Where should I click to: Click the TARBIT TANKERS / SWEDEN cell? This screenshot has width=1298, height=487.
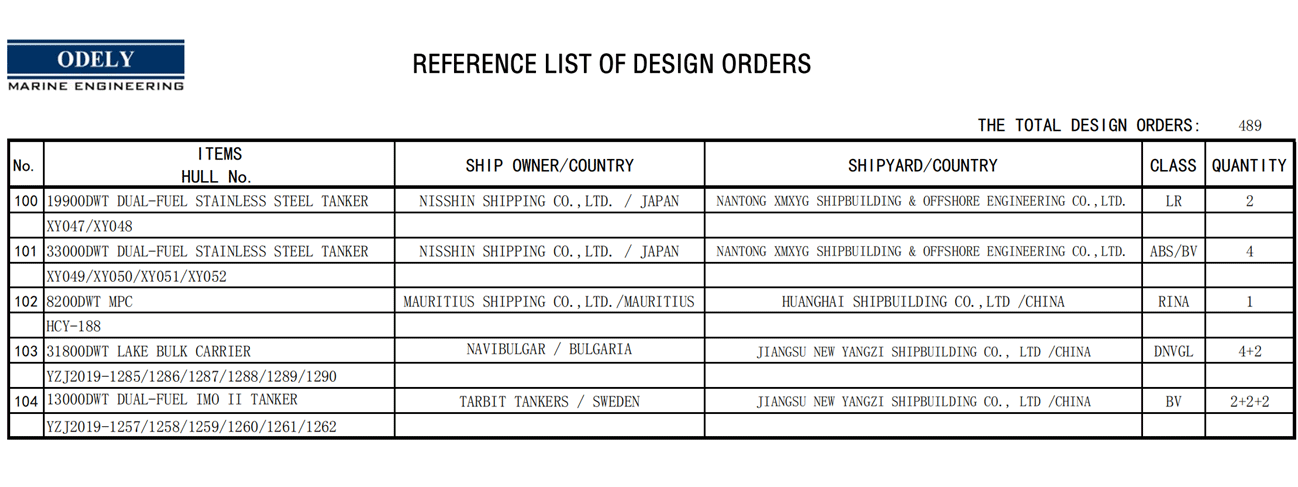click(x=549, y=401)
